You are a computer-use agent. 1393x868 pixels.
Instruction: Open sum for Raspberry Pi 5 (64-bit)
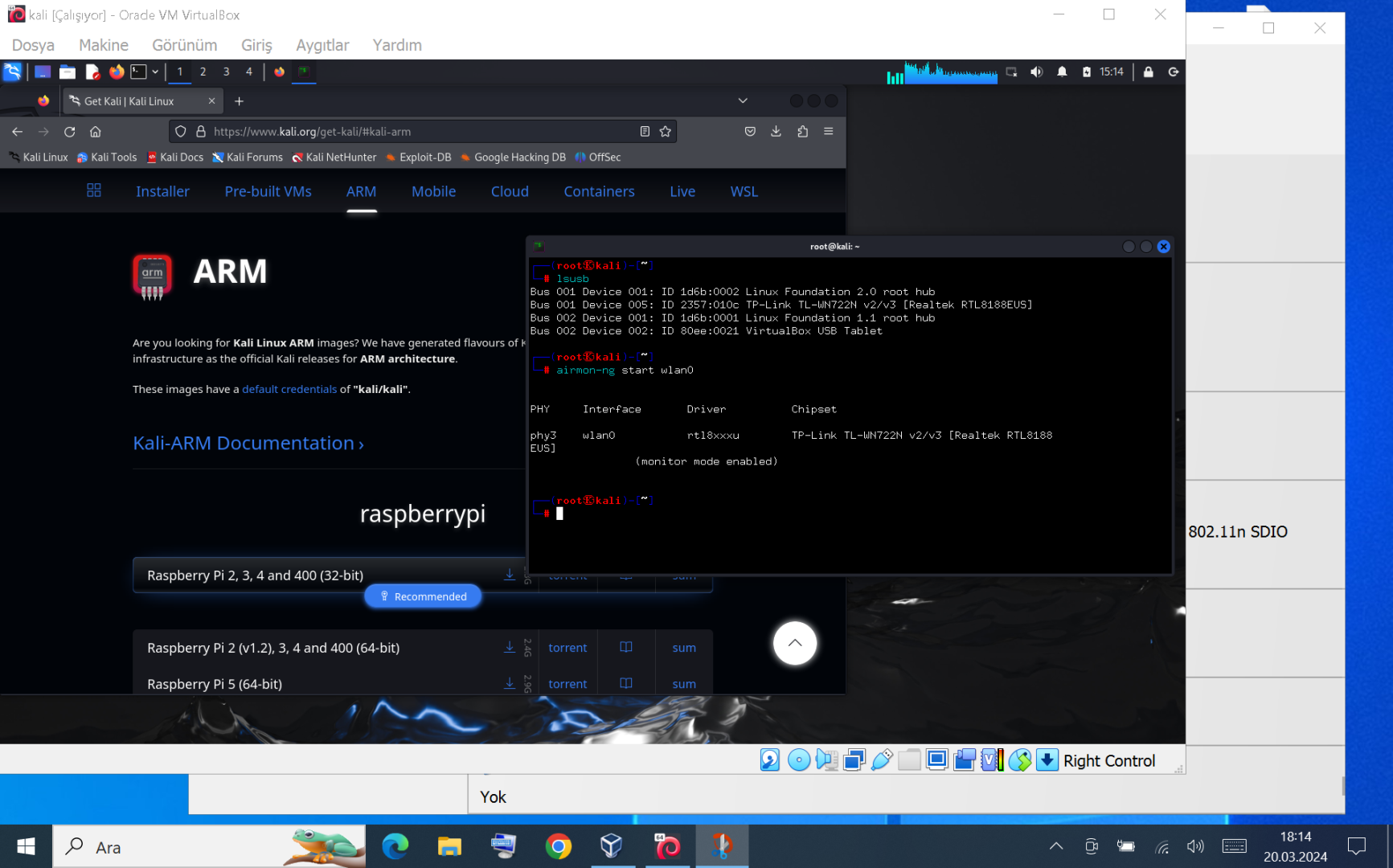684,684
